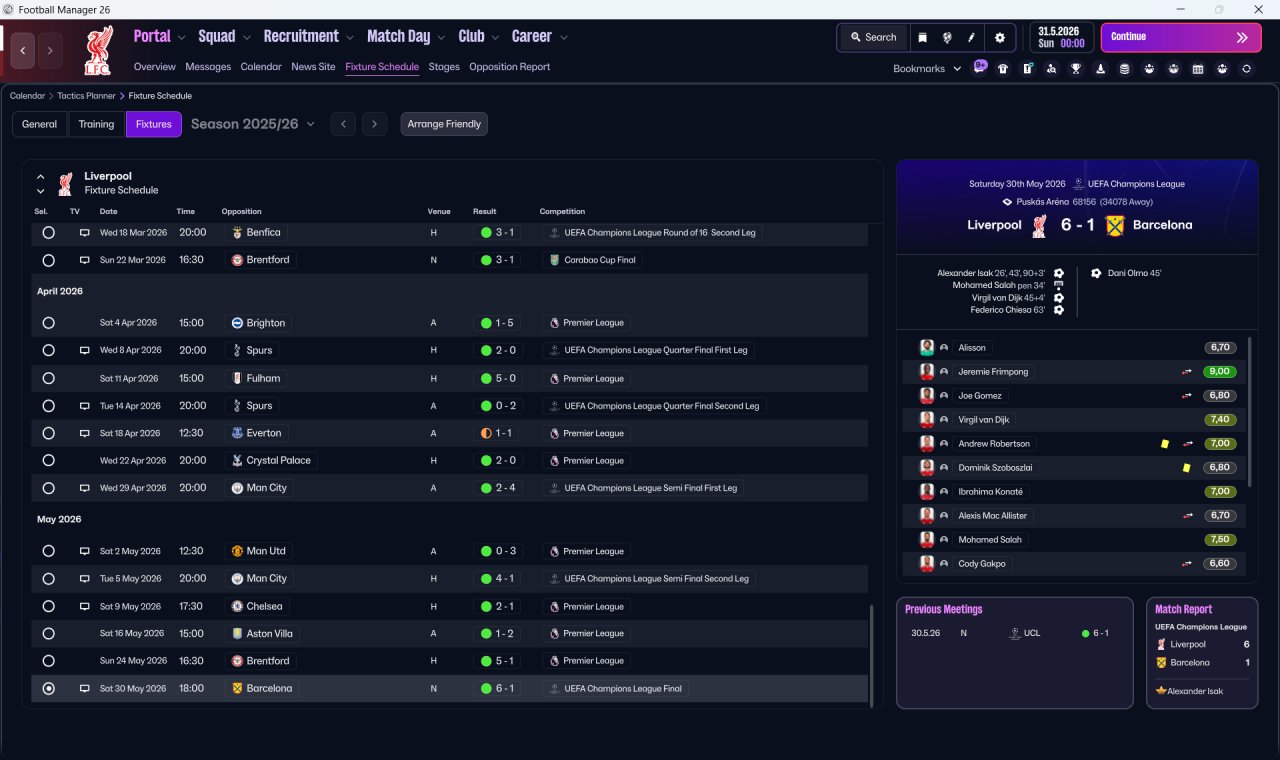
Task: Click the TV icon in the Benfica row
Action: [85, 232]
